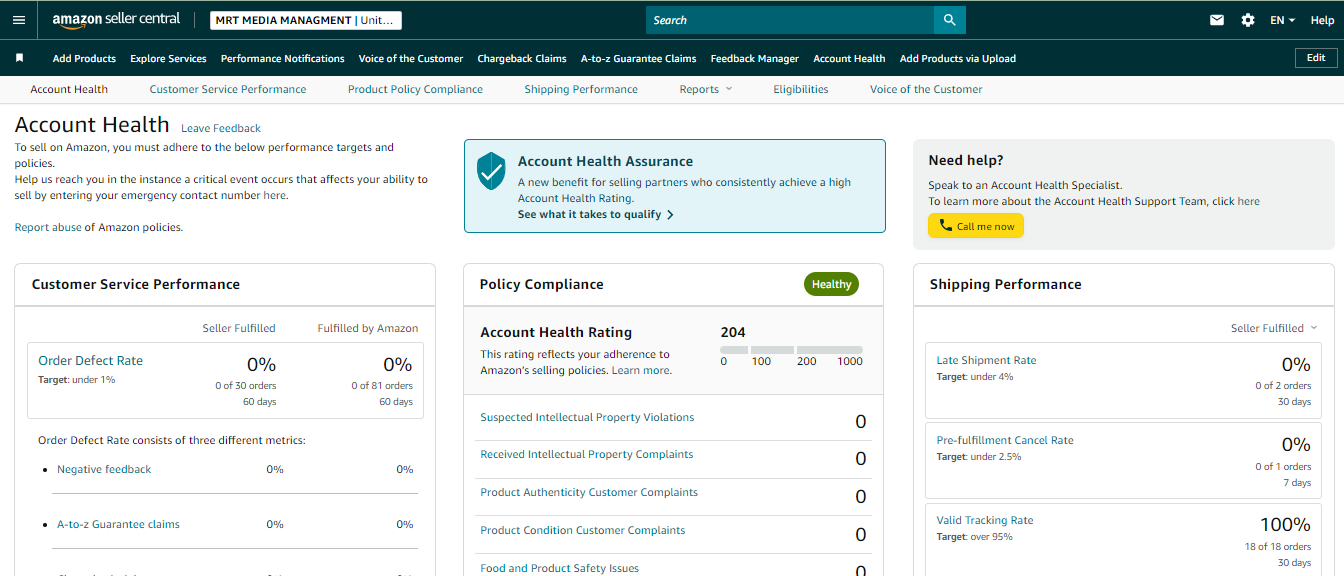Open the settings gear icon
Image resolution: width=1344 pixels, height=576 pixels.
(1248, 20)
